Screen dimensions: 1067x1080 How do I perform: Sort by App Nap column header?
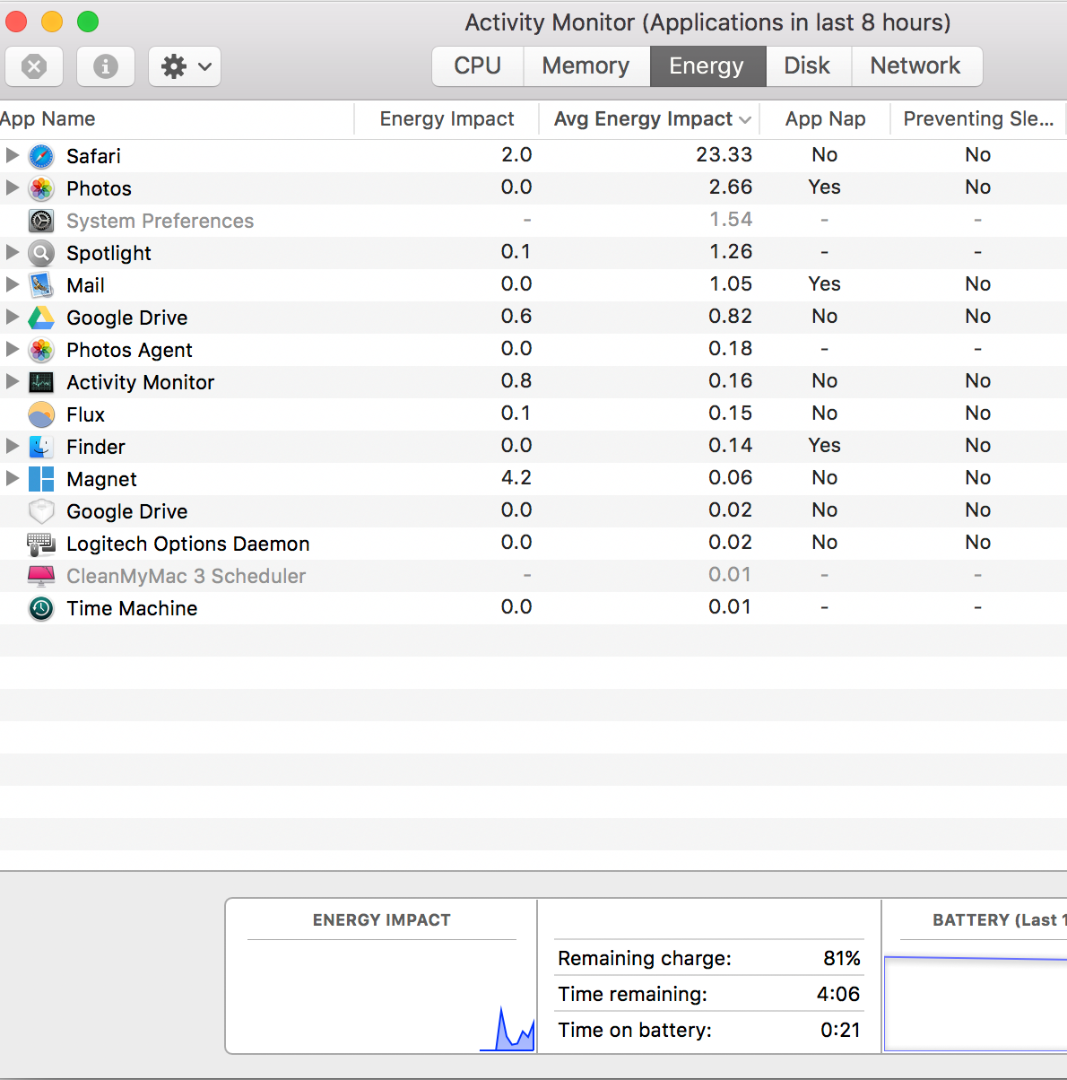point(824,119)
